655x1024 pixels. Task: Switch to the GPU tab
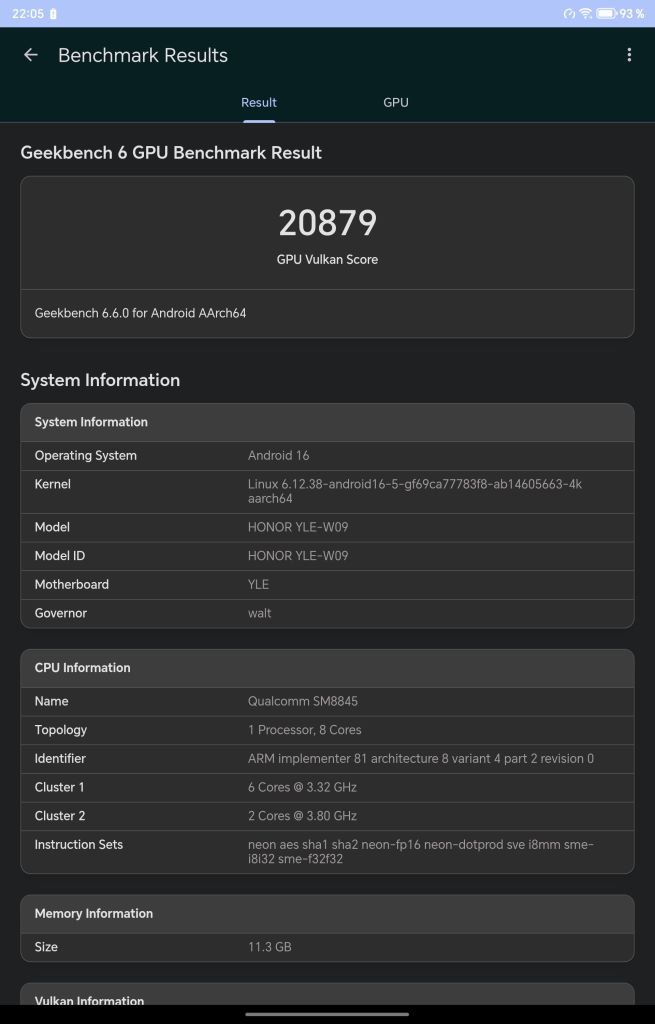point(396,102)
